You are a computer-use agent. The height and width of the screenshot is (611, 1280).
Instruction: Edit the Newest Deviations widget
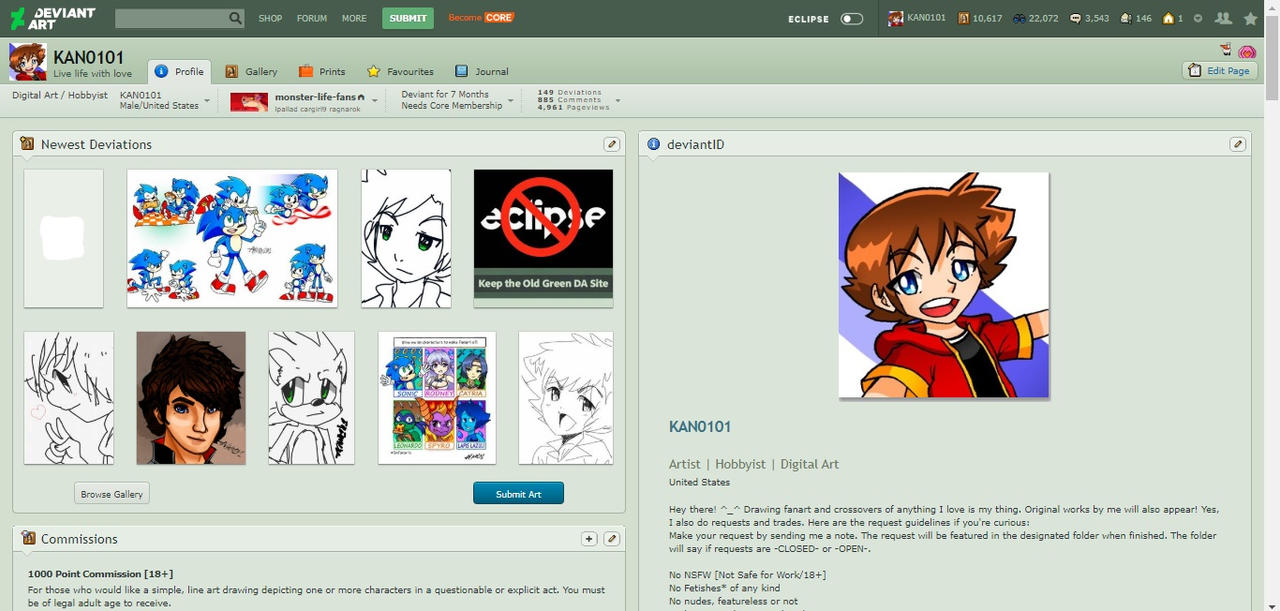pos(612,144)
